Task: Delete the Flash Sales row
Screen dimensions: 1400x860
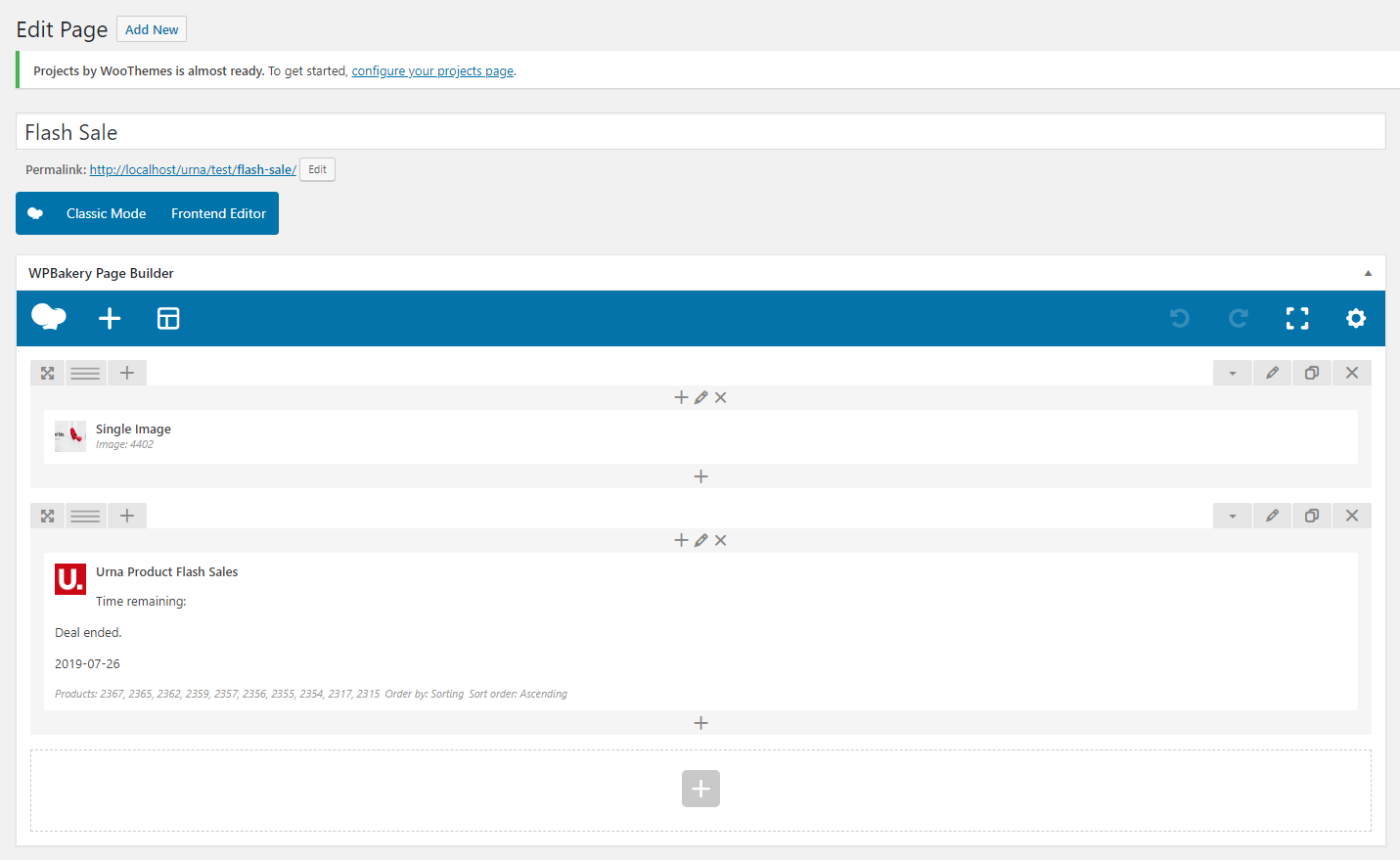Action: tap(1352, 516)
